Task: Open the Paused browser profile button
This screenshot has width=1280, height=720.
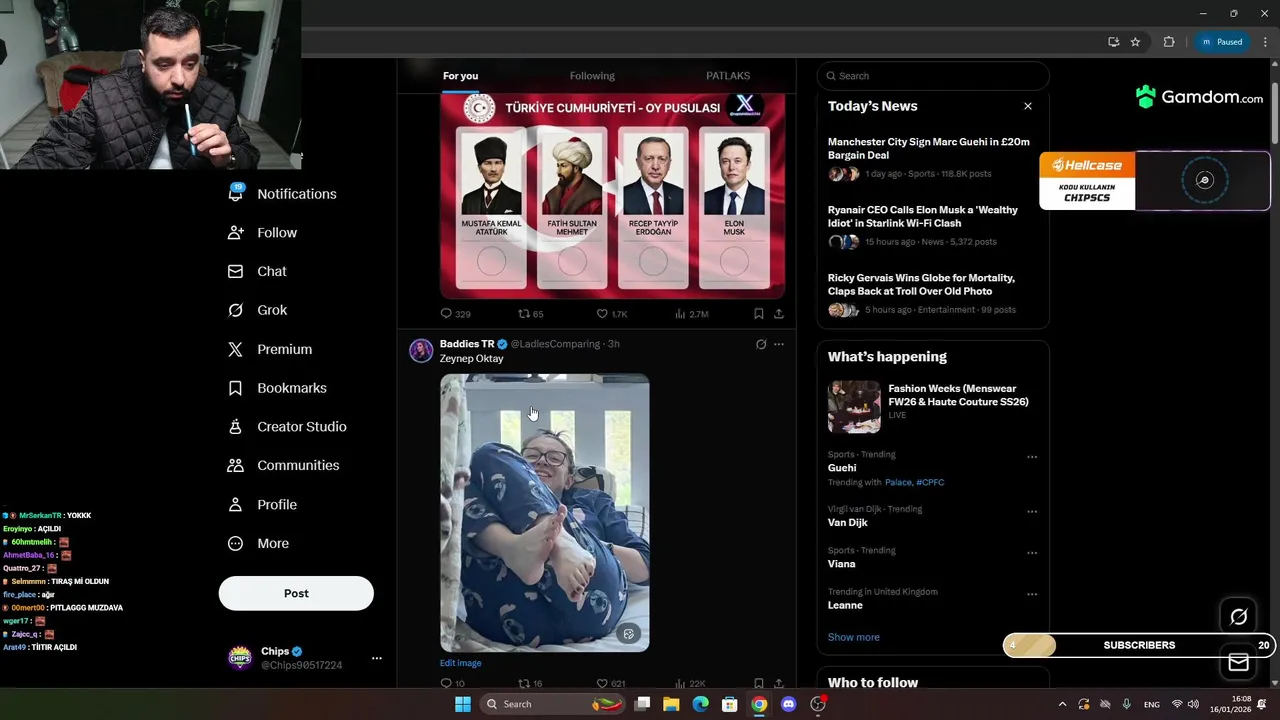Action: [1221, 42]
